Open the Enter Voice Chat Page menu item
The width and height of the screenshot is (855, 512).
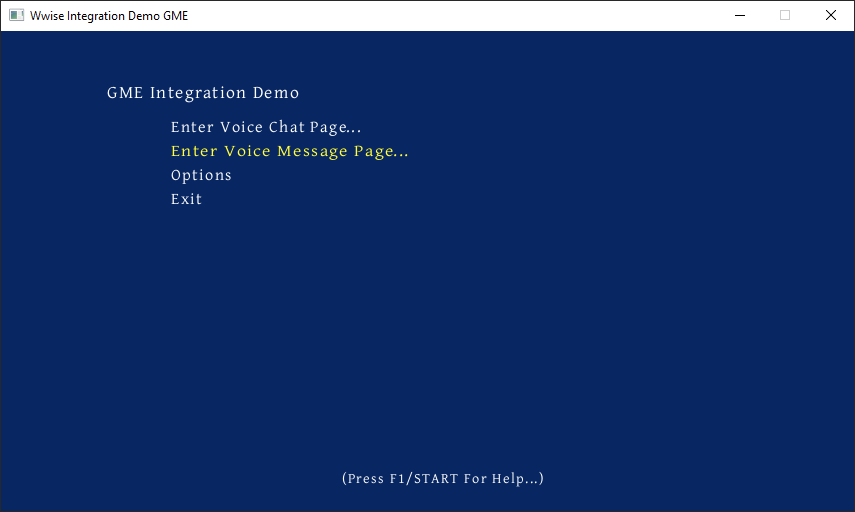pyautogui.click(x=265, y=127)
